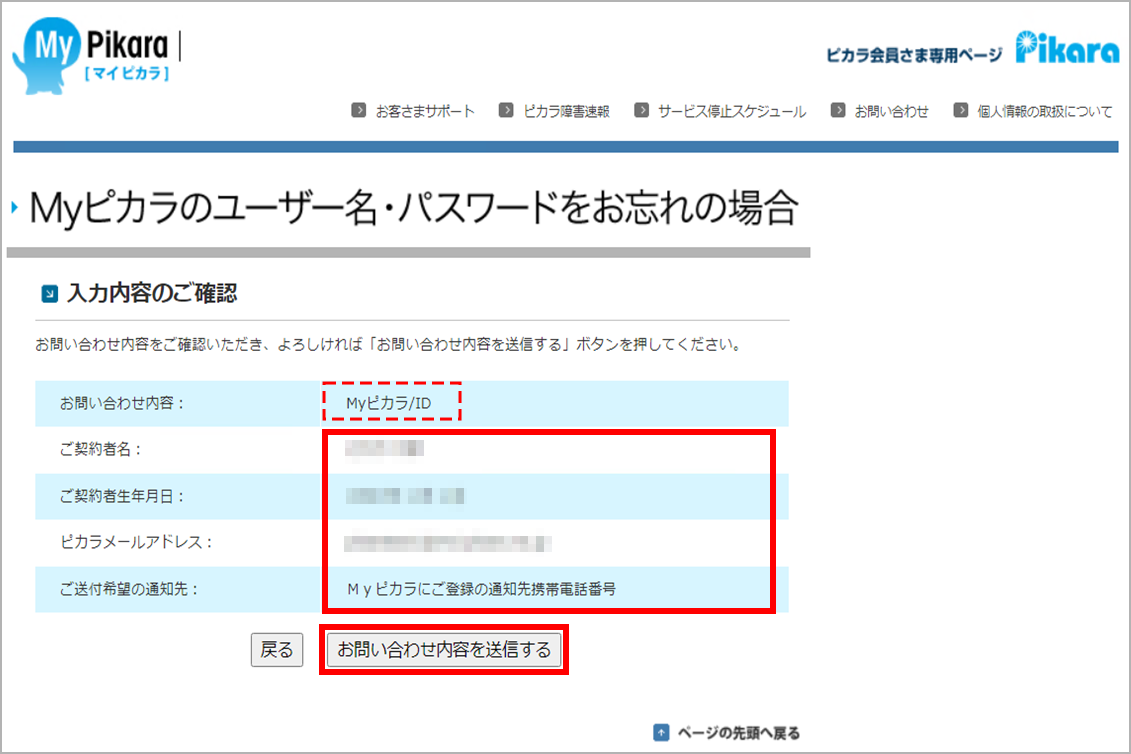Click the arrow icon beside お問い合わせ
Viewport: 1131px width, 754px height.
837,110
